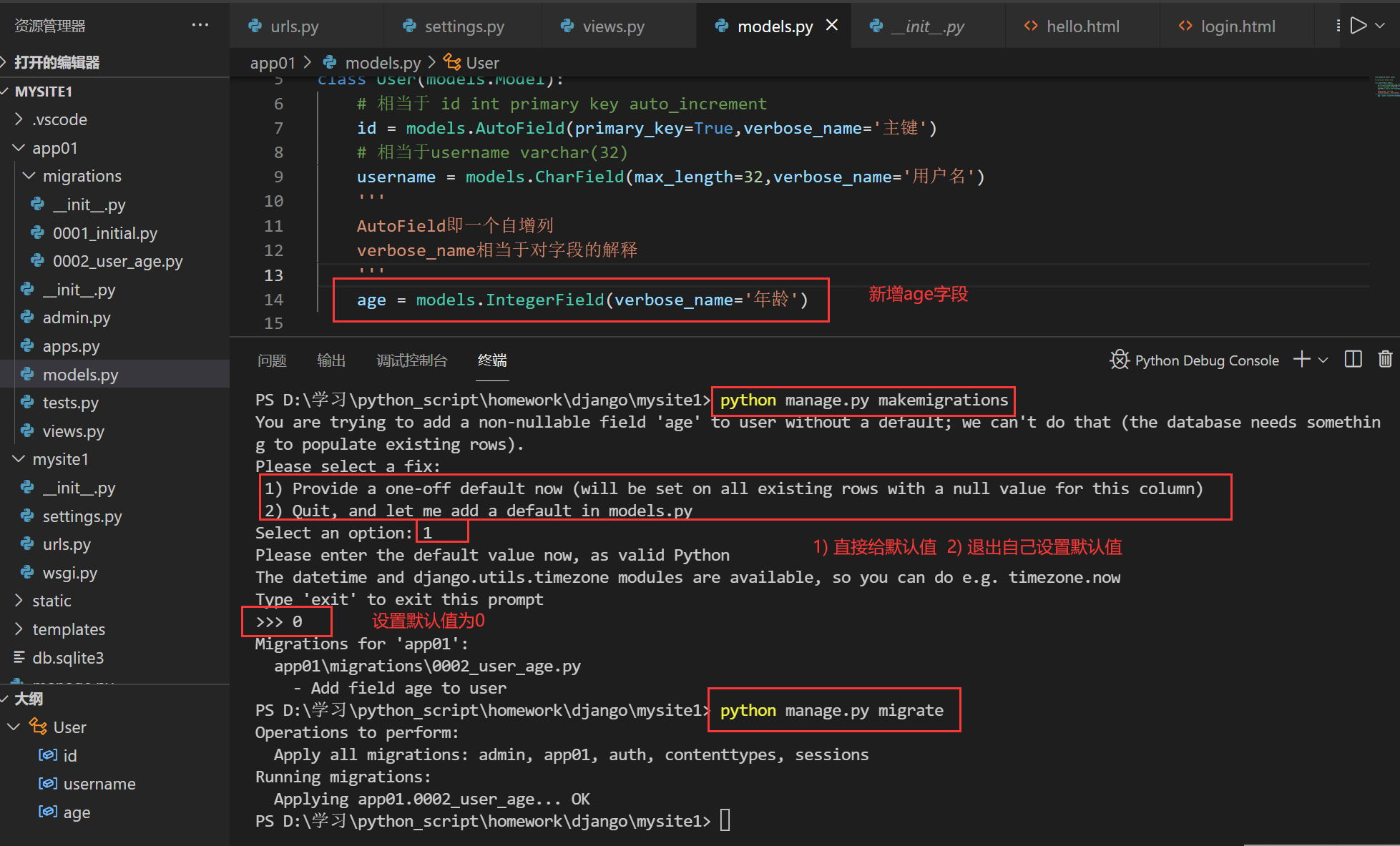
Task: Place cursor at terminal prompt
Action: (x=725, y=820)
